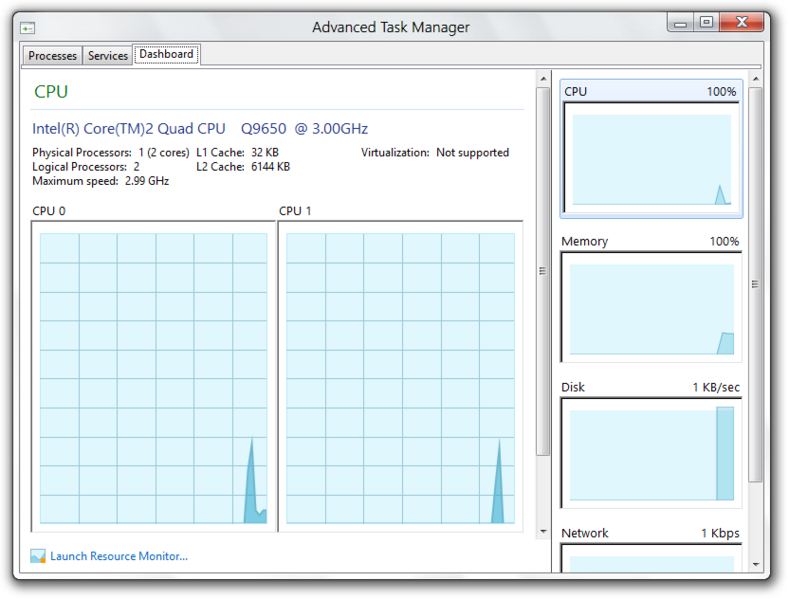
Task: Click the main panel scrollbar thumb
Action: tap(543, 270)
